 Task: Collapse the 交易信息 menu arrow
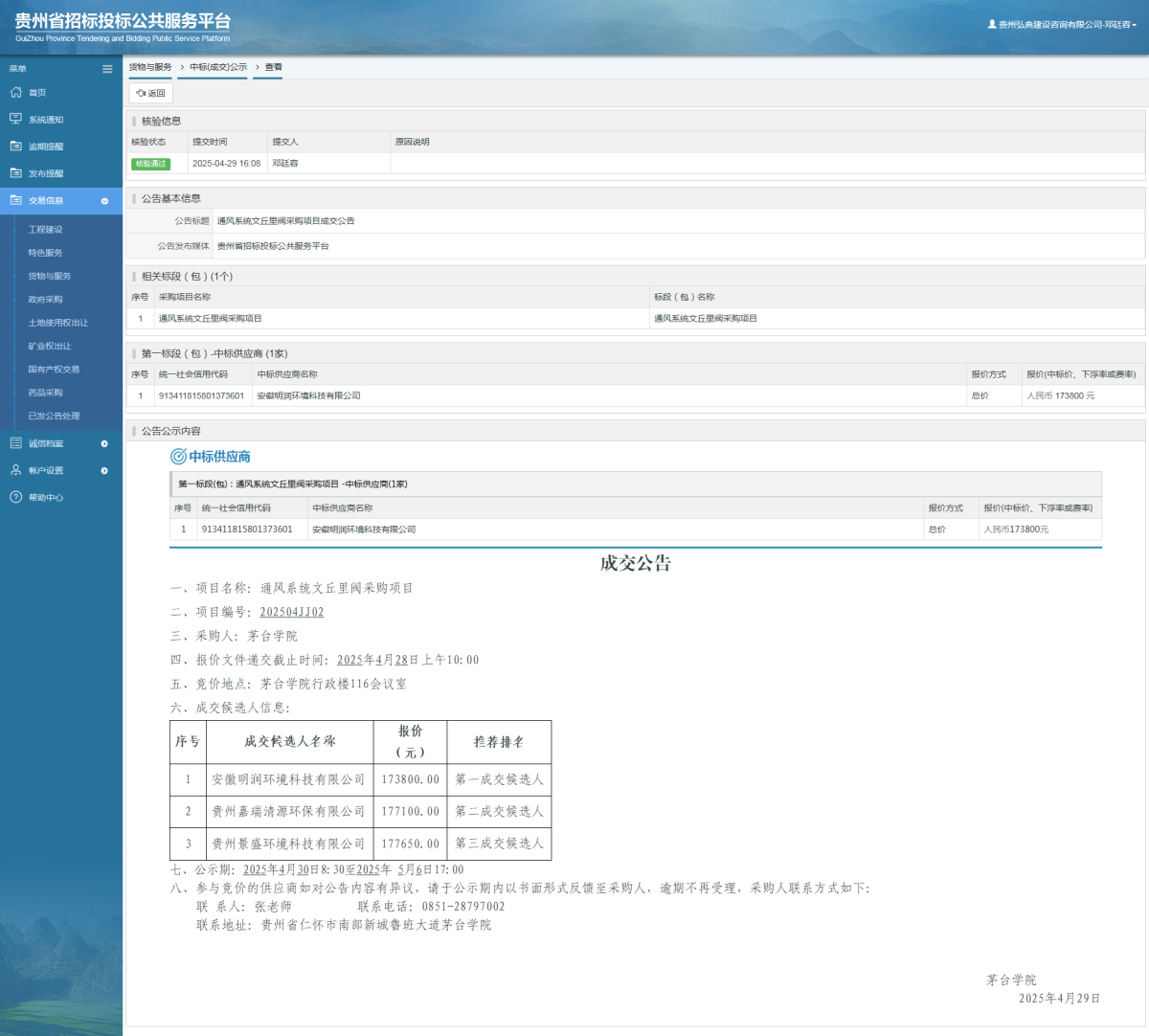104,201
